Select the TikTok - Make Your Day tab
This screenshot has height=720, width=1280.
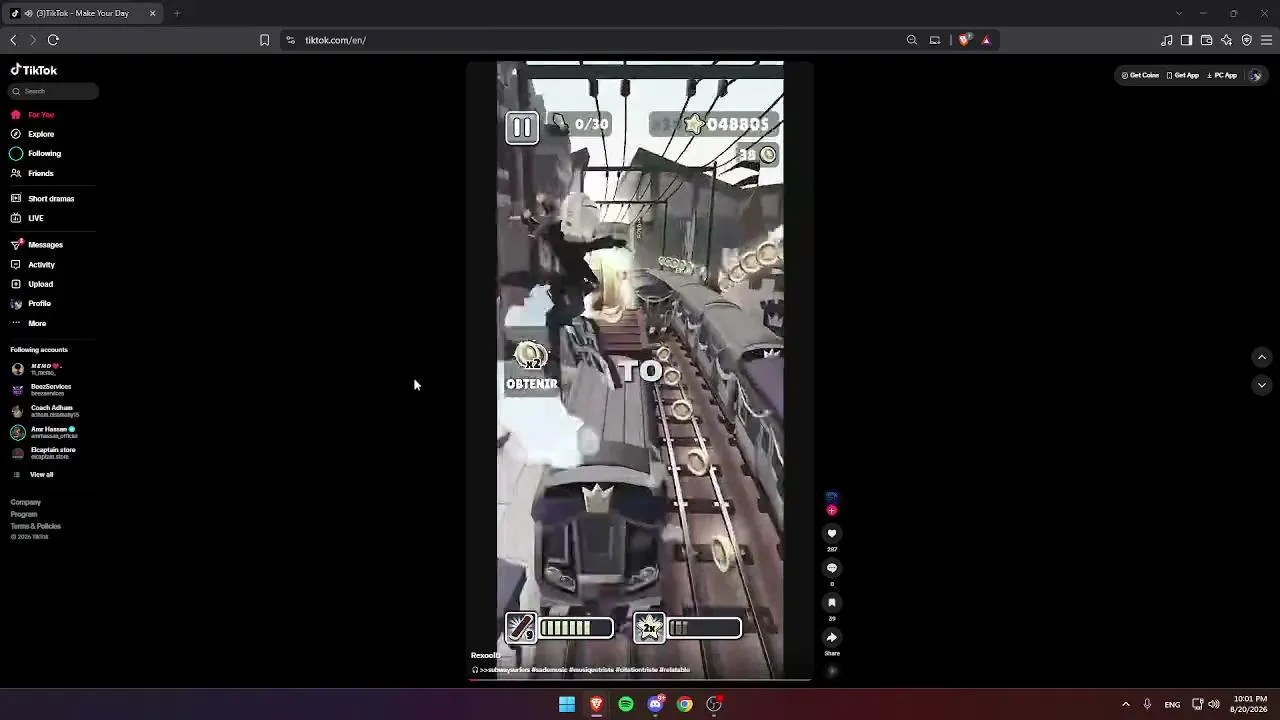(83, 13)
